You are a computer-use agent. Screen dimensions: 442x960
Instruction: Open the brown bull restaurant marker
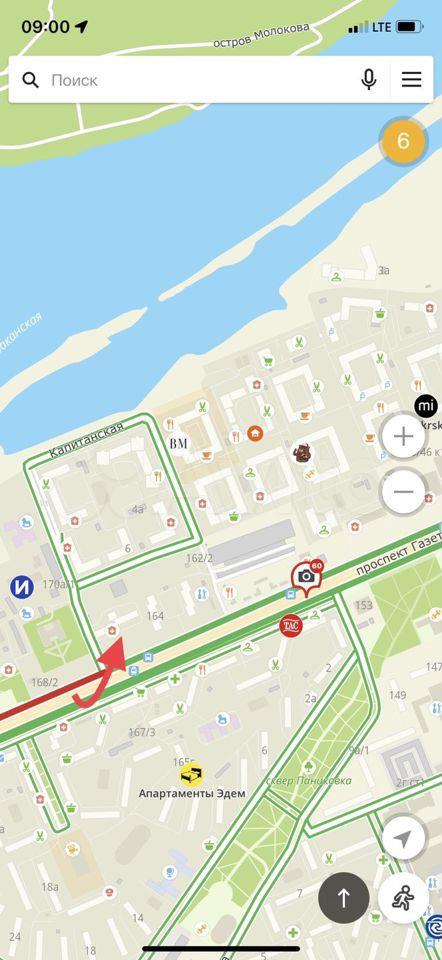click(x=301, y=454)
